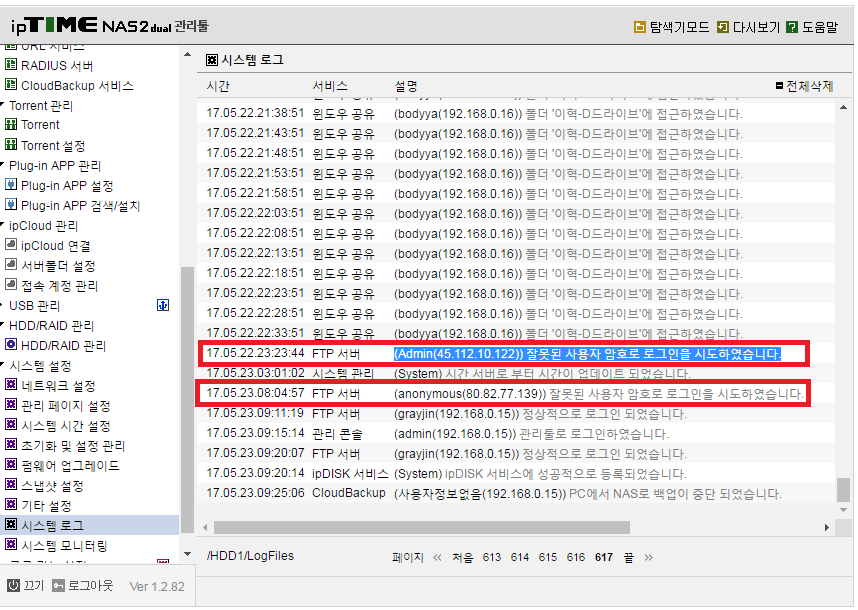Image resolution: width=858 pixels, height=610 pixels.
Task: Collapse the ipCloud 관리 group
Action: (3, 224)
